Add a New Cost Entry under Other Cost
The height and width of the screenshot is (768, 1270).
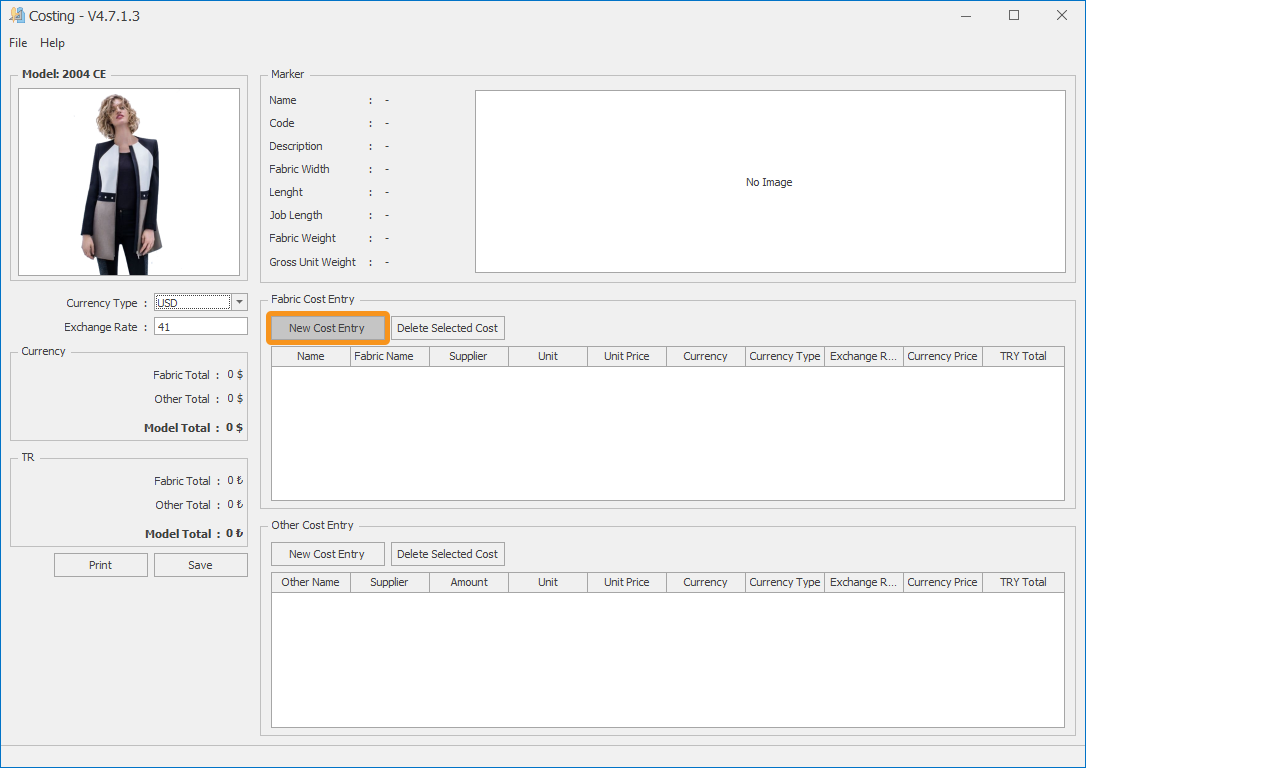pyautogui.click(x=327, y=554)
